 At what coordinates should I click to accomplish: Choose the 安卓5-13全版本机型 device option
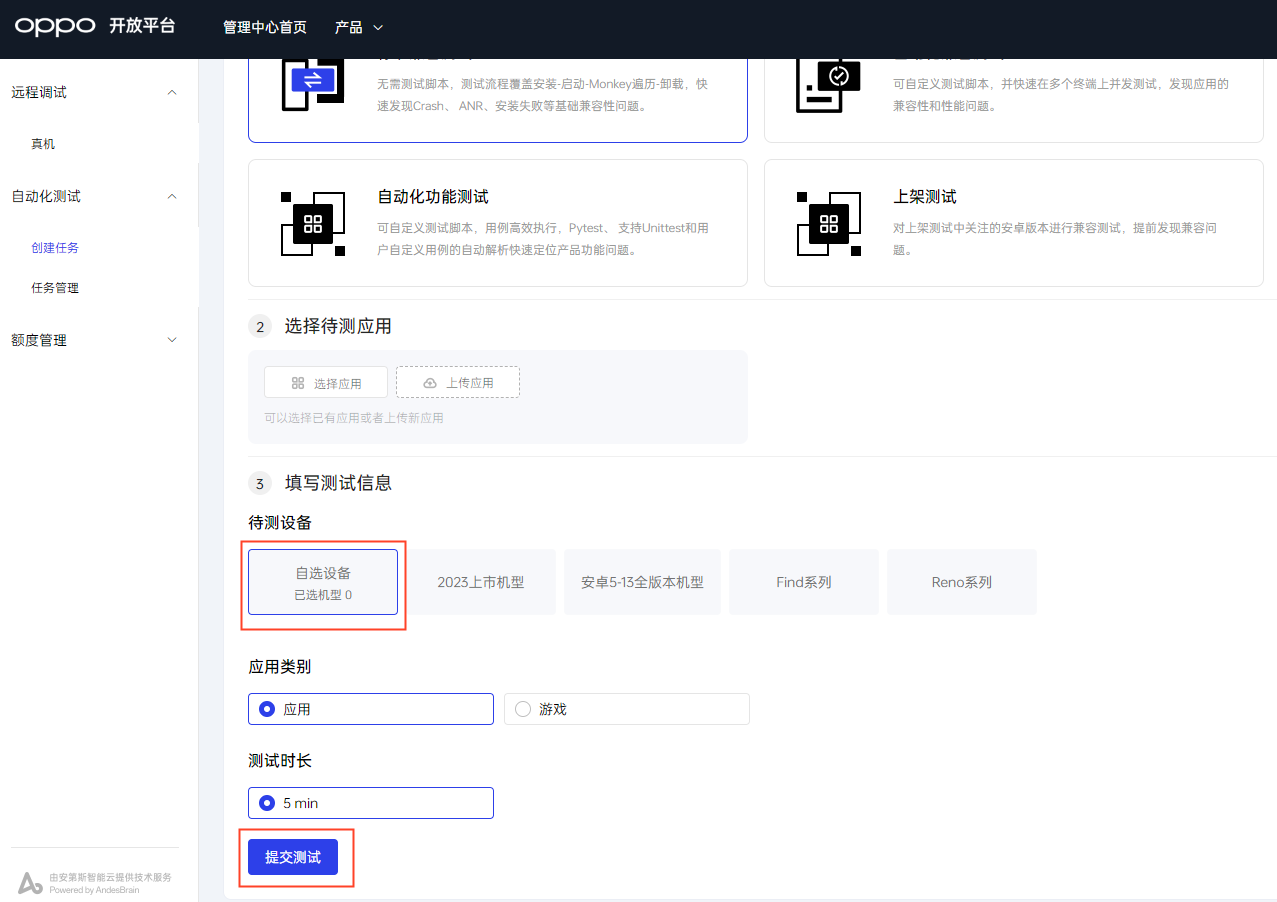pyautogui.click(x=642, y=581)
